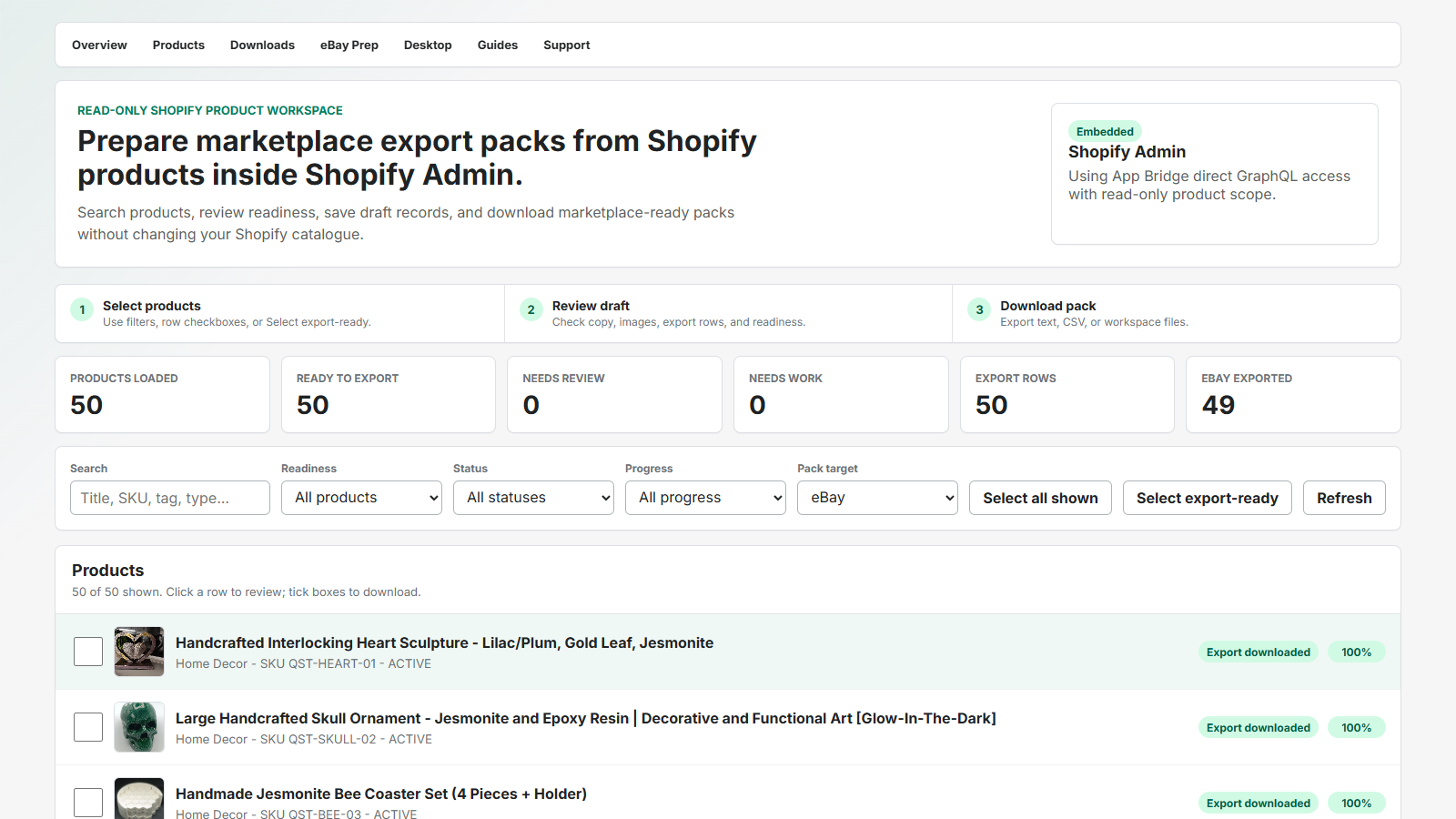The width and height of the screenshot is (1456, 819).
Task: Click the Review draft step two
Action: click(x=728, y=313)
